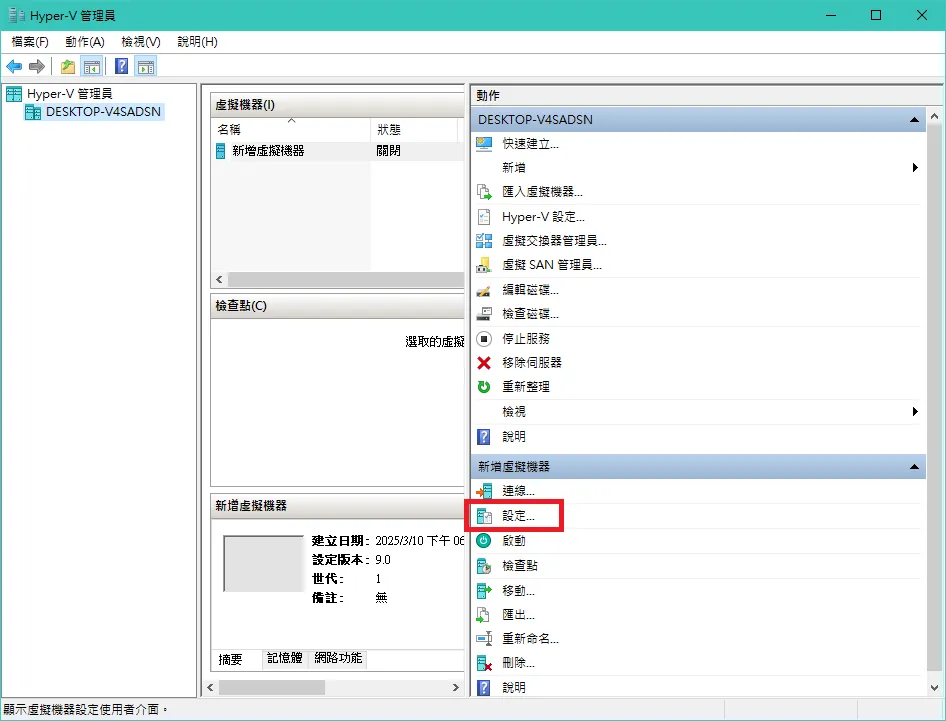Open the 檢視(V) menu
This screenshot has width=946, height=721.
141,42
